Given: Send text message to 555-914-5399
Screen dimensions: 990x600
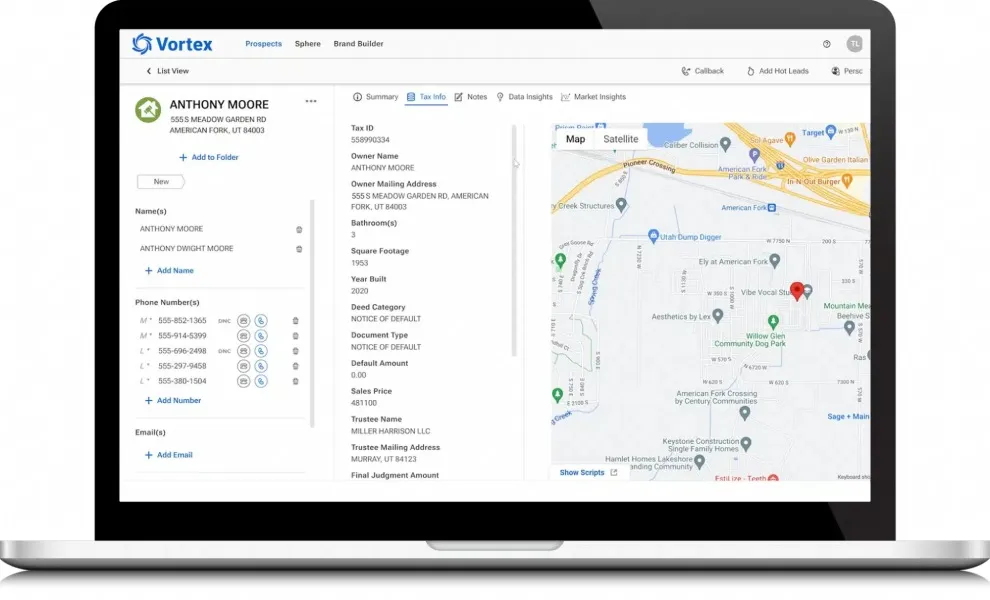Looking at the screenshot, I should coord(243,336).
